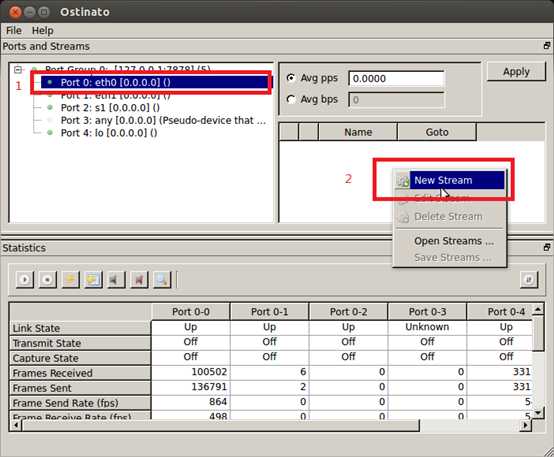Select Avg bps radio button
The width and height of the screenshot is (554, 457).
coord(291,99)
